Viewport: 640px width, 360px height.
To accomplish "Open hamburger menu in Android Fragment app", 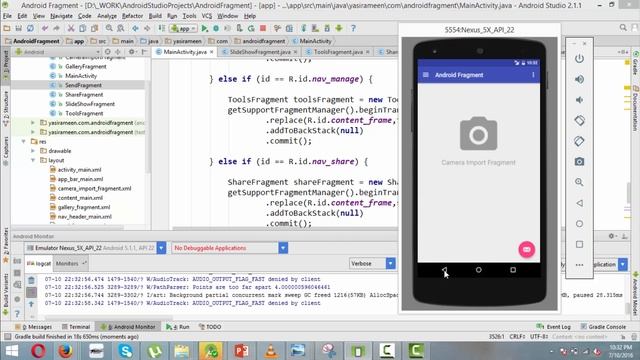I will coord(426,75).
